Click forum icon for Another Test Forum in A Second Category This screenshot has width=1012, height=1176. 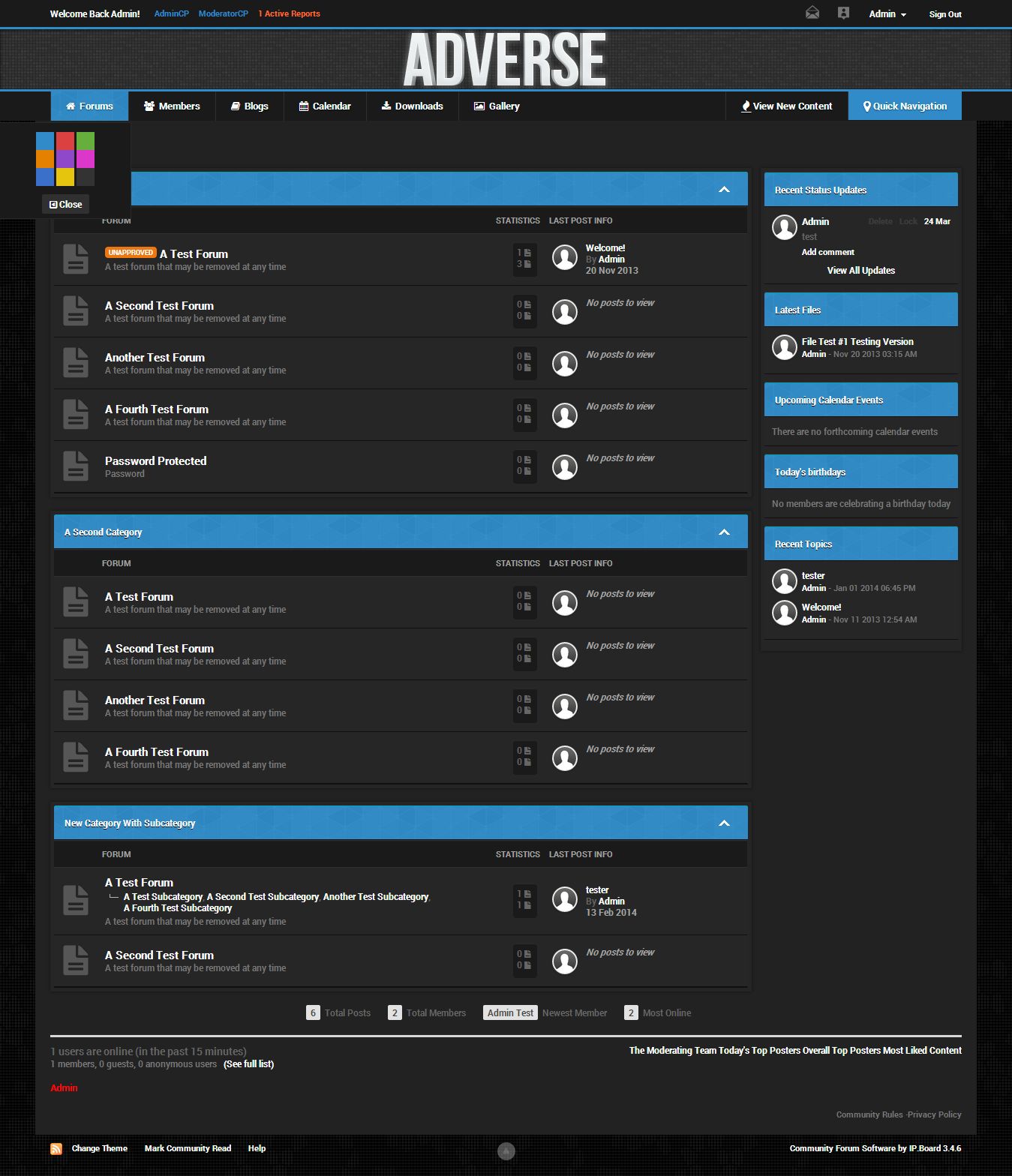point(76,705)
